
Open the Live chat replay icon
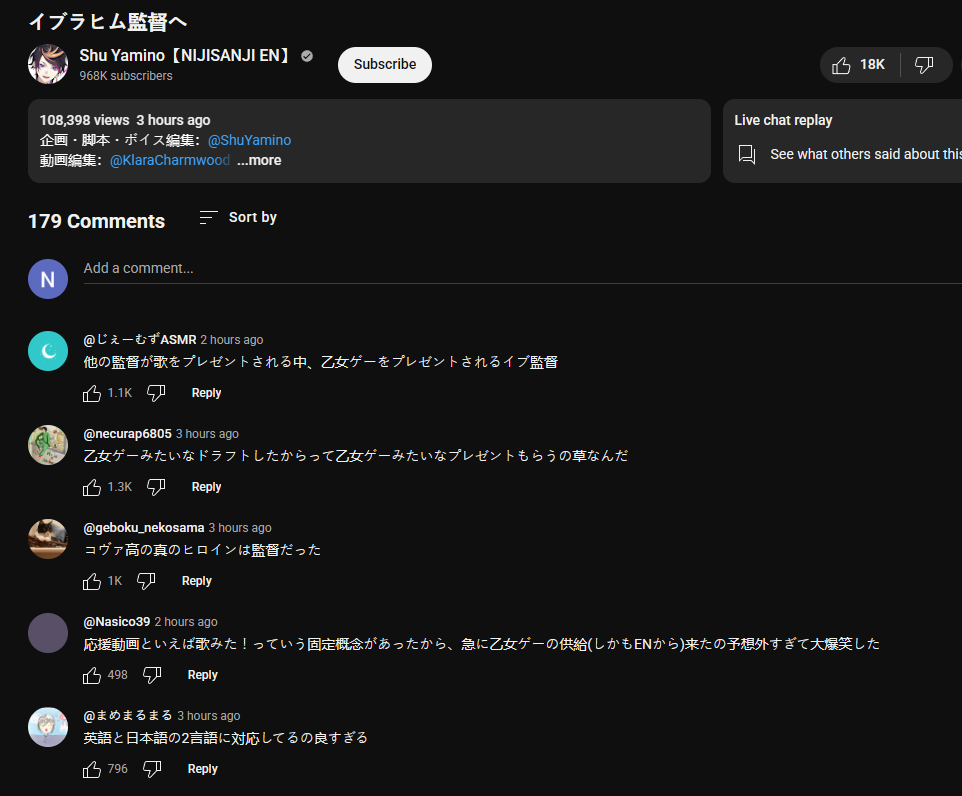747,154
